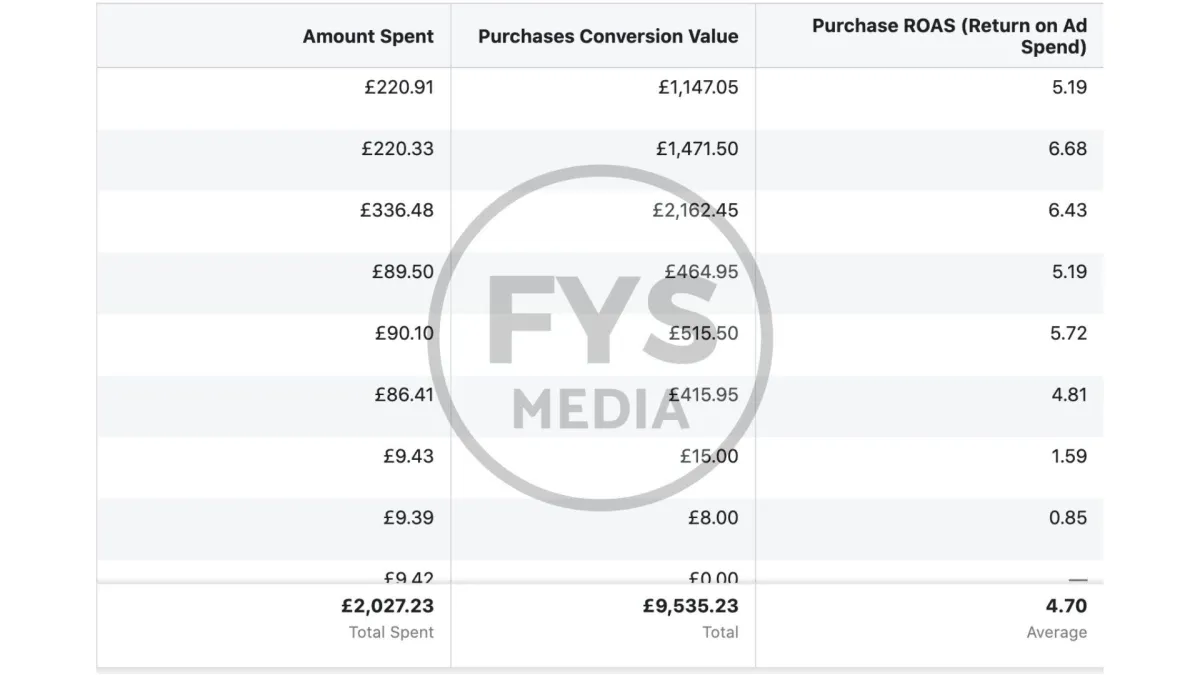1200x675 pixels.
Task: Click the FYS Media watermark logo
Action: click(600, 338)
